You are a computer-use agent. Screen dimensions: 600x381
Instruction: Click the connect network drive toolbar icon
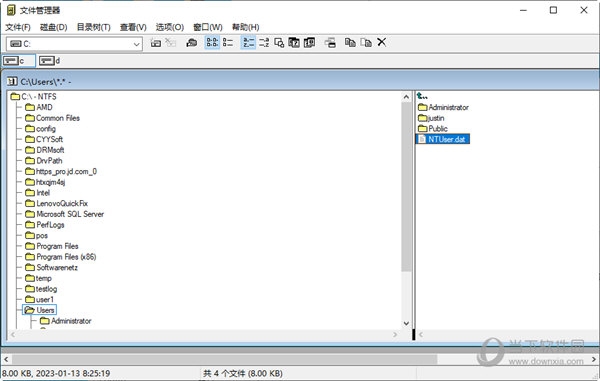coord(156,43)
